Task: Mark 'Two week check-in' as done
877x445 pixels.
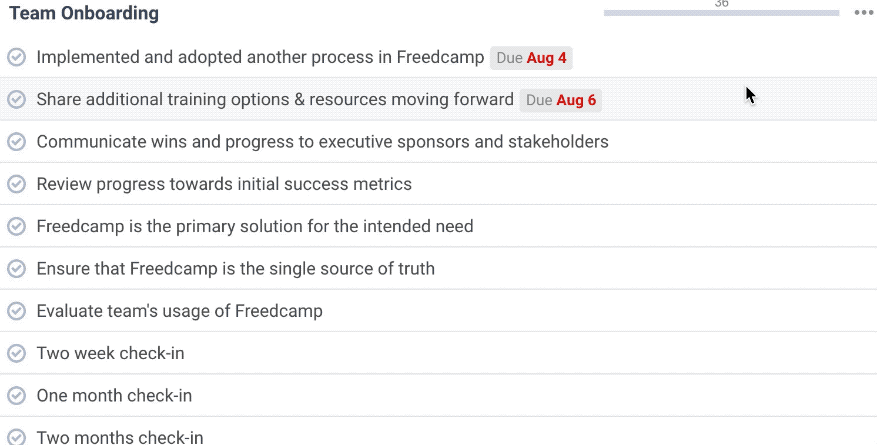Action: [x=16, y=353]
